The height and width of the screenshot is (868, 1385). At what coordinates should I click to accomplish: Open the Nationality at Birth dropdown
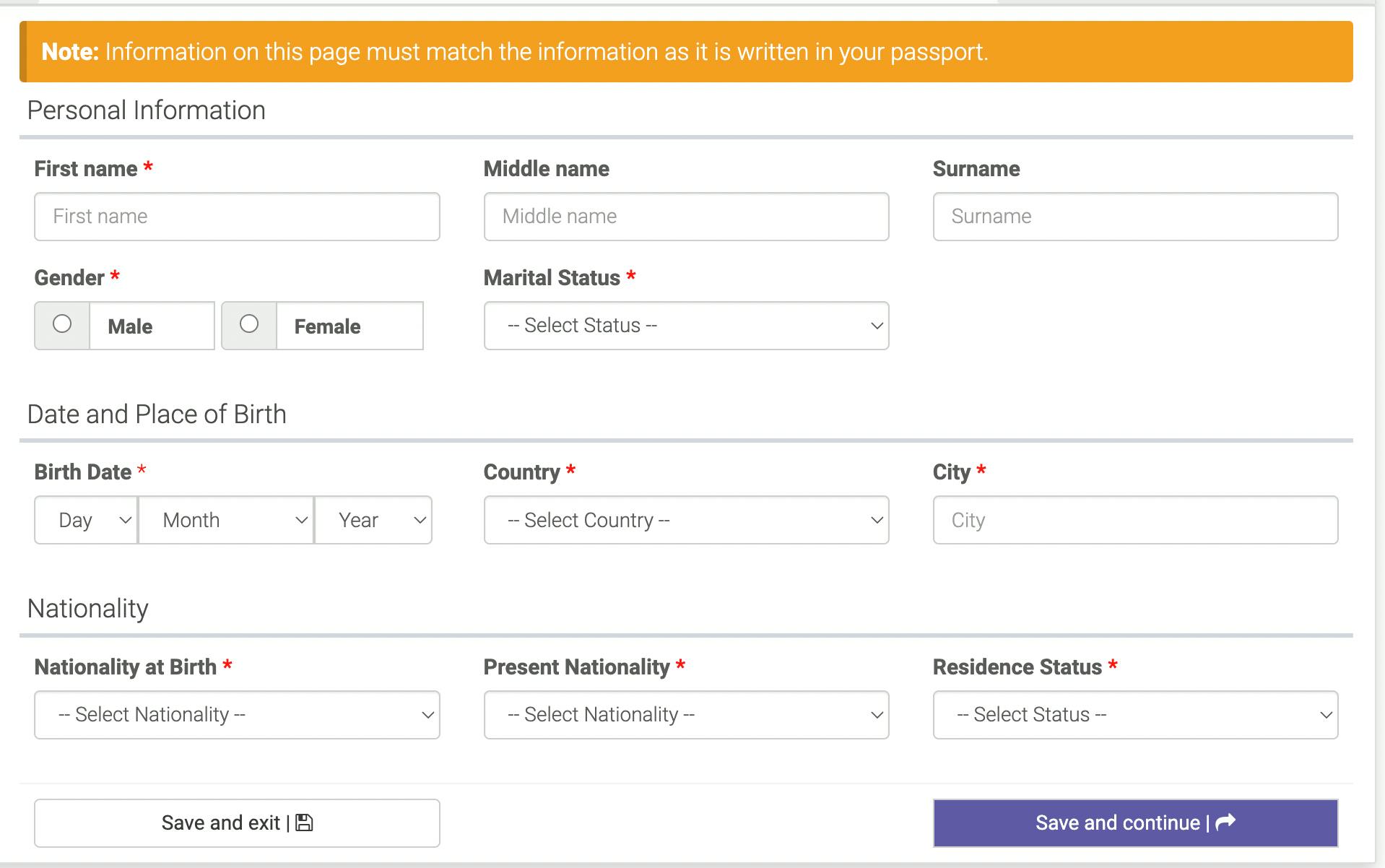[x=237, y=715]
